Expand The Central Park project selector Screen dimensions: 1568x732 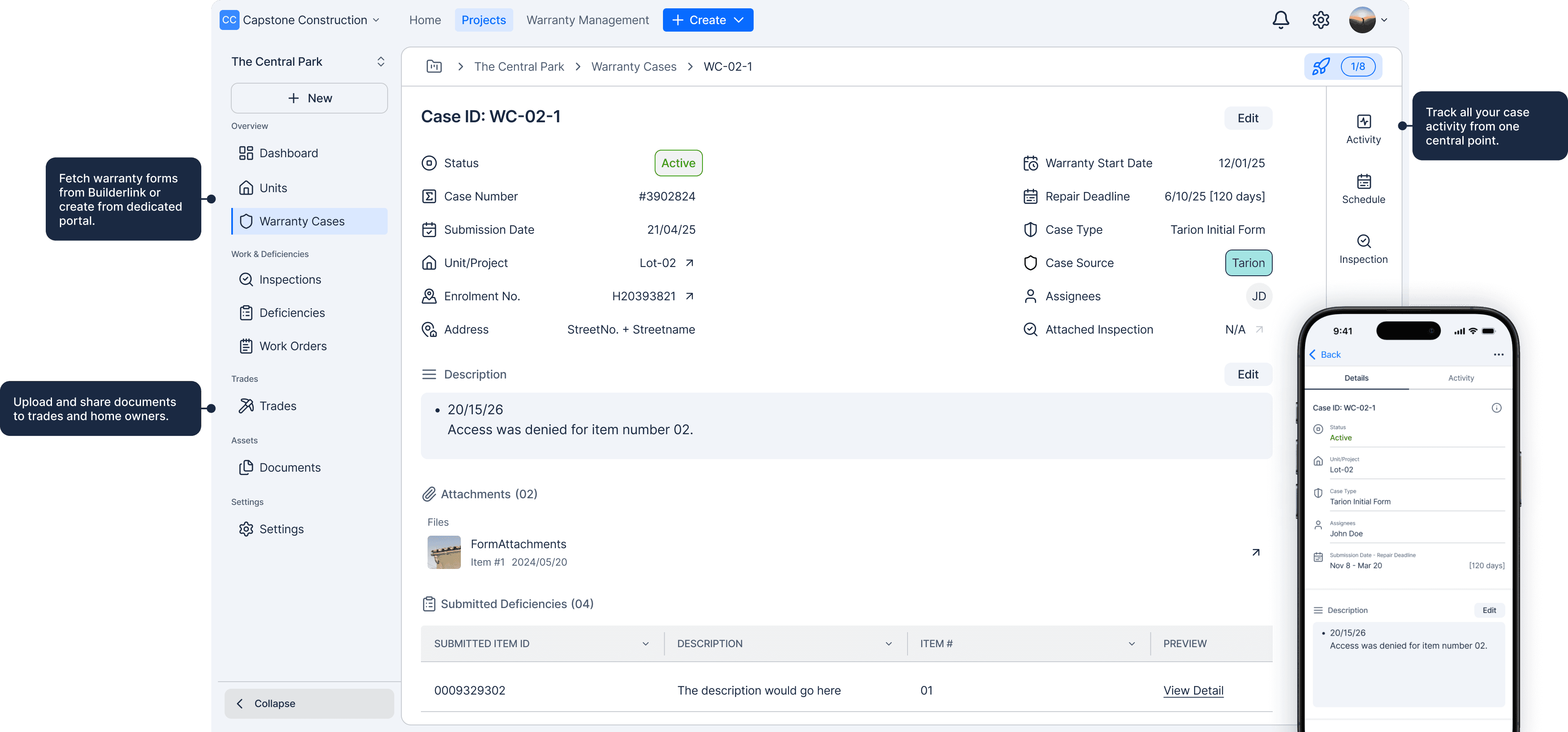381,62
